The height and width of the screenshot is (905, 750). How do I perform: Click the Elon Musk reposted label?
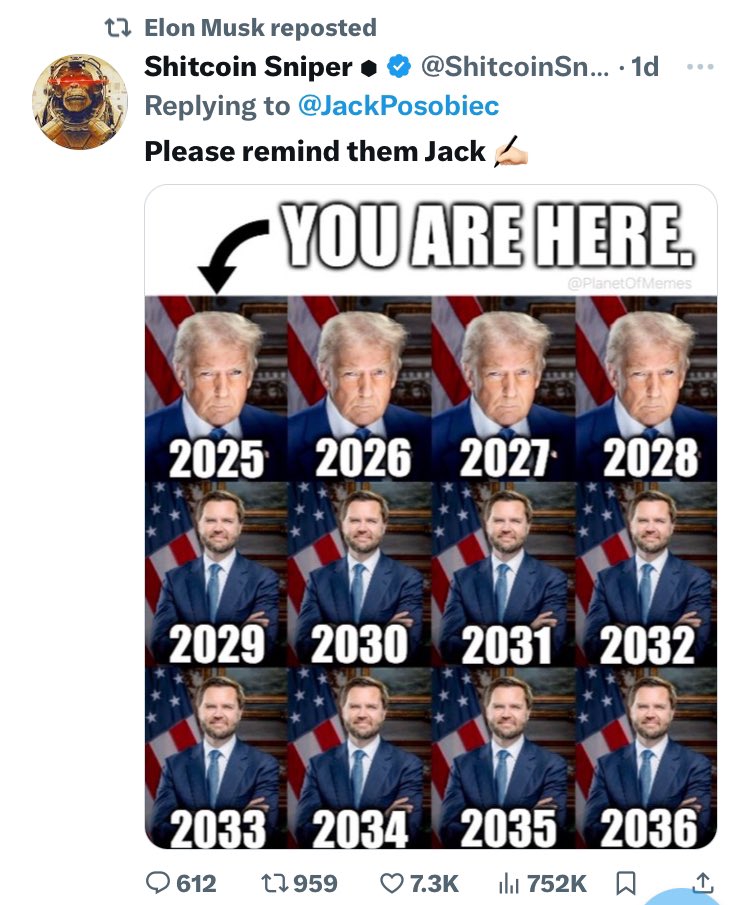(260, 27)
